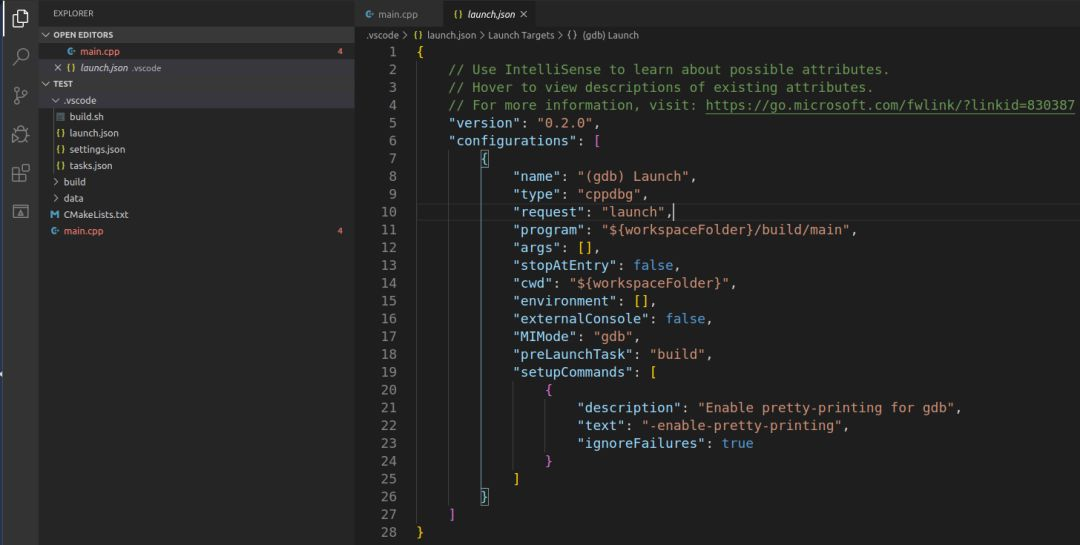Click line number 19 in the gutter
This screenshot has width=1080, height=545.
point(388,372)
